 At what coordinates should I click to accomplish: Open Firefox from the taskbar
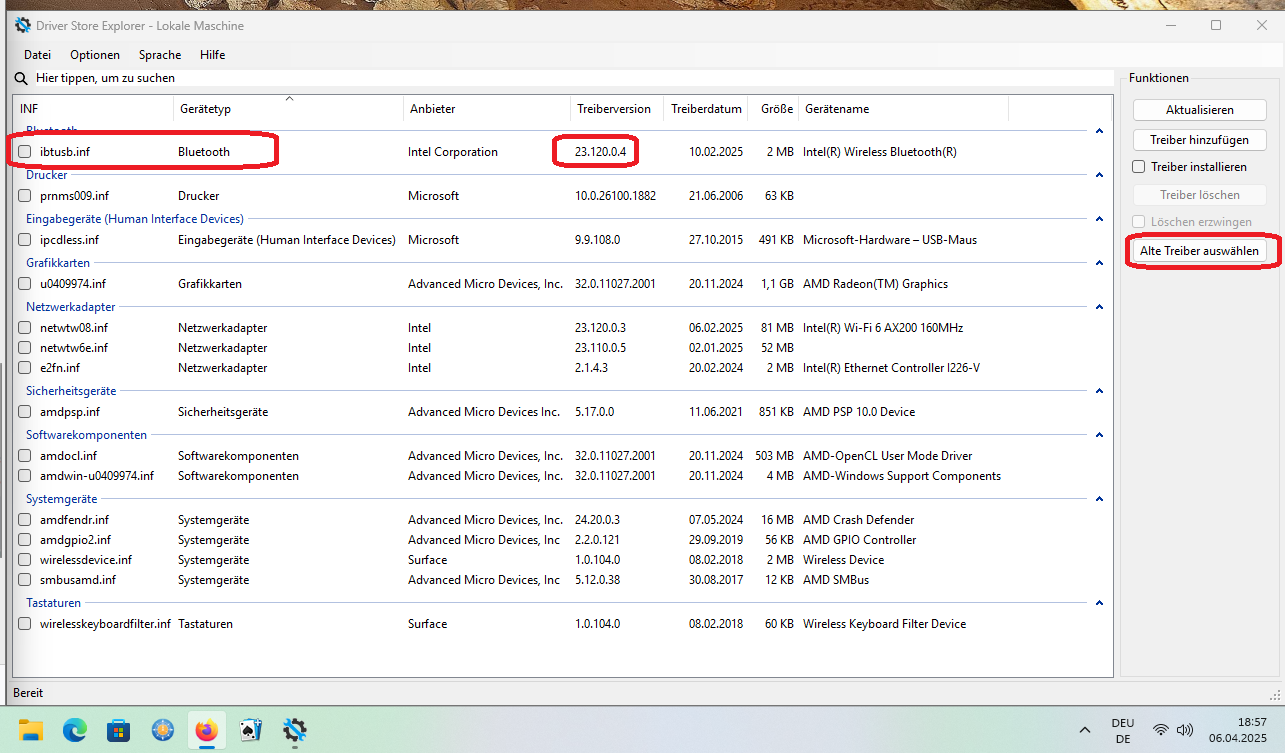[x=207, y=730]
